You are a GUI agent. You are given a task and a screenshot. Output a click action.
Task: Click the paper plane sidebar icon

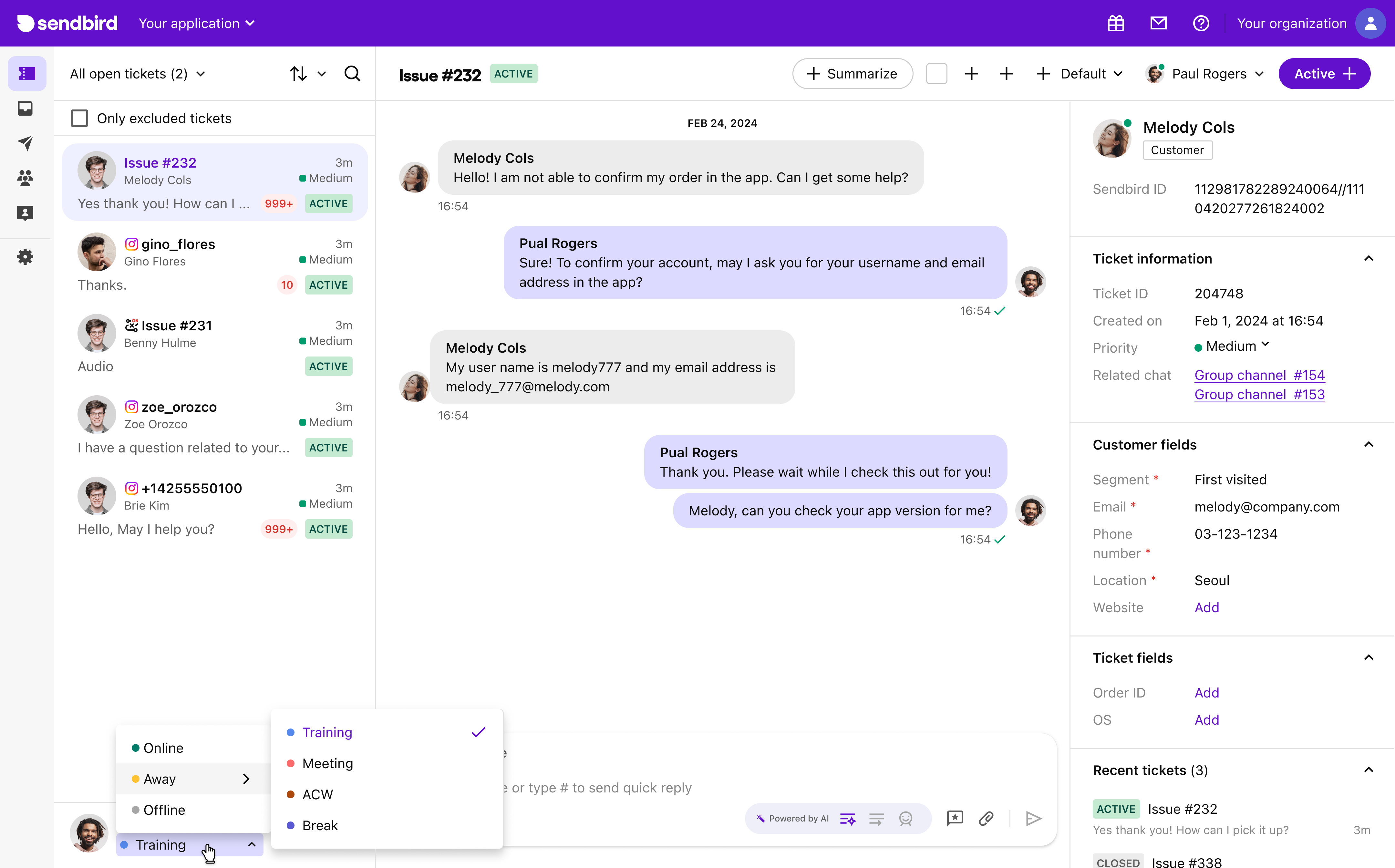click(25, 143)
